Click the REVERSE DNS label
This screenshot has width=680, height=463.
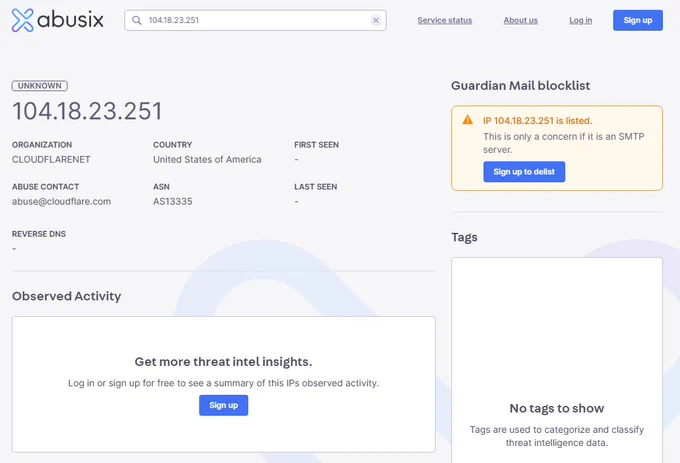pyautogui.click(x=39, y=234)
